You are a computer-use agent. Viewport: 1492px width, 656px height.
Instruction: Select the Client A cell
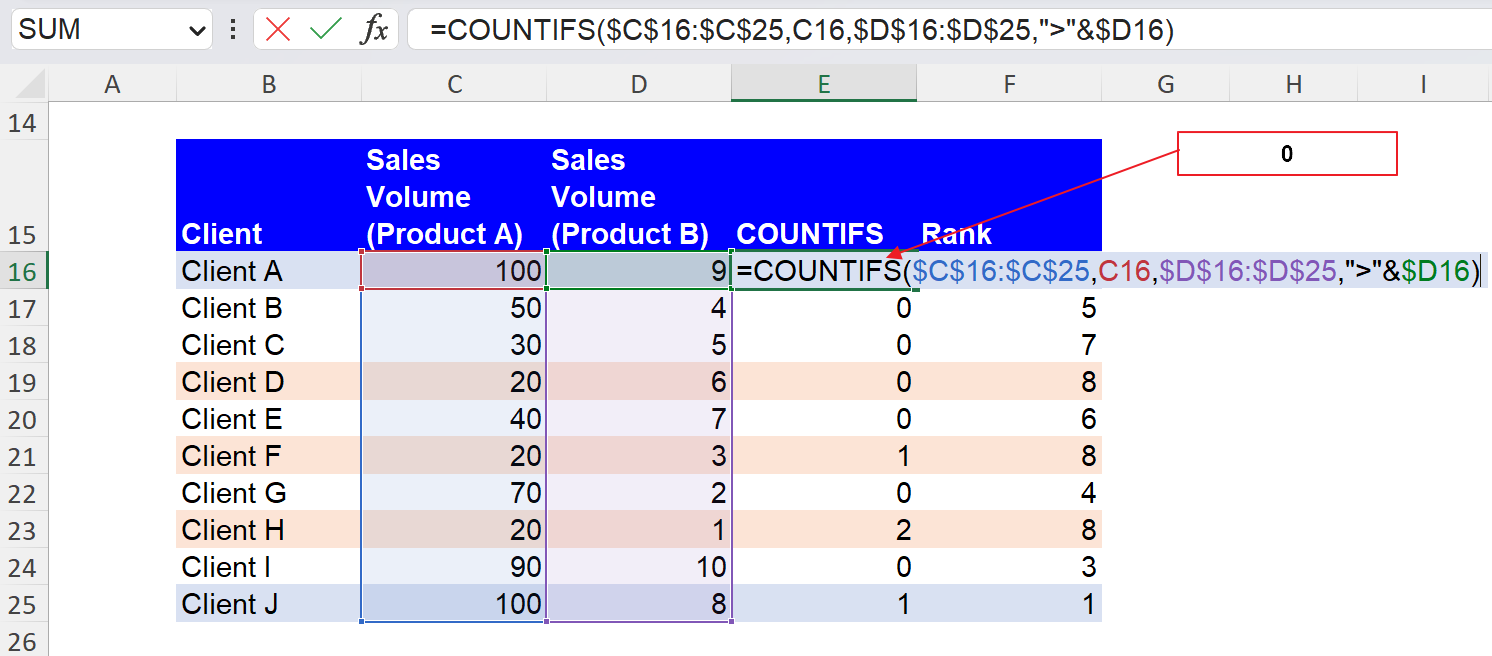coord(269,271)
